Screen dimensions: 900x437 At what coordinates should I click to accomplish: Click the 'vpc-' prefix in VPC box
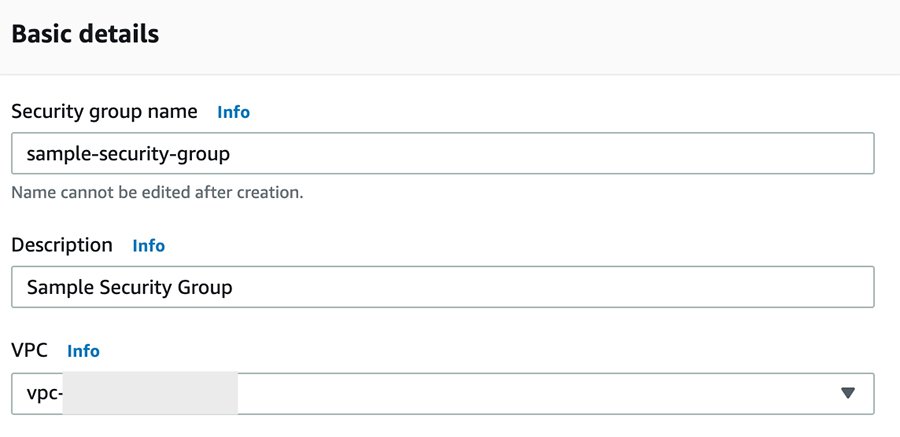(x=43, y=394)
